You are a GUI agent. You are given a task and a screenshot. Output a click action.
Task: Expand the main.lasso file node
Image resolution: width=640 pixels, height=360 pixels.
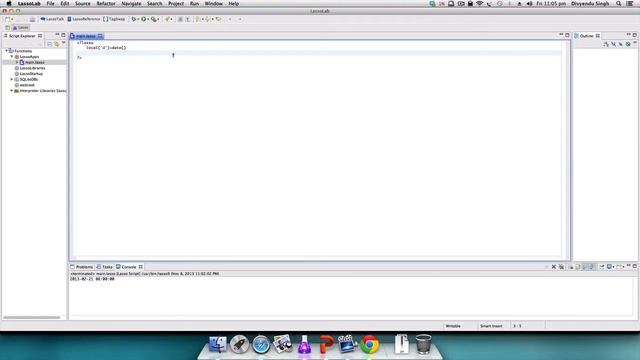(x=17, y=62)
